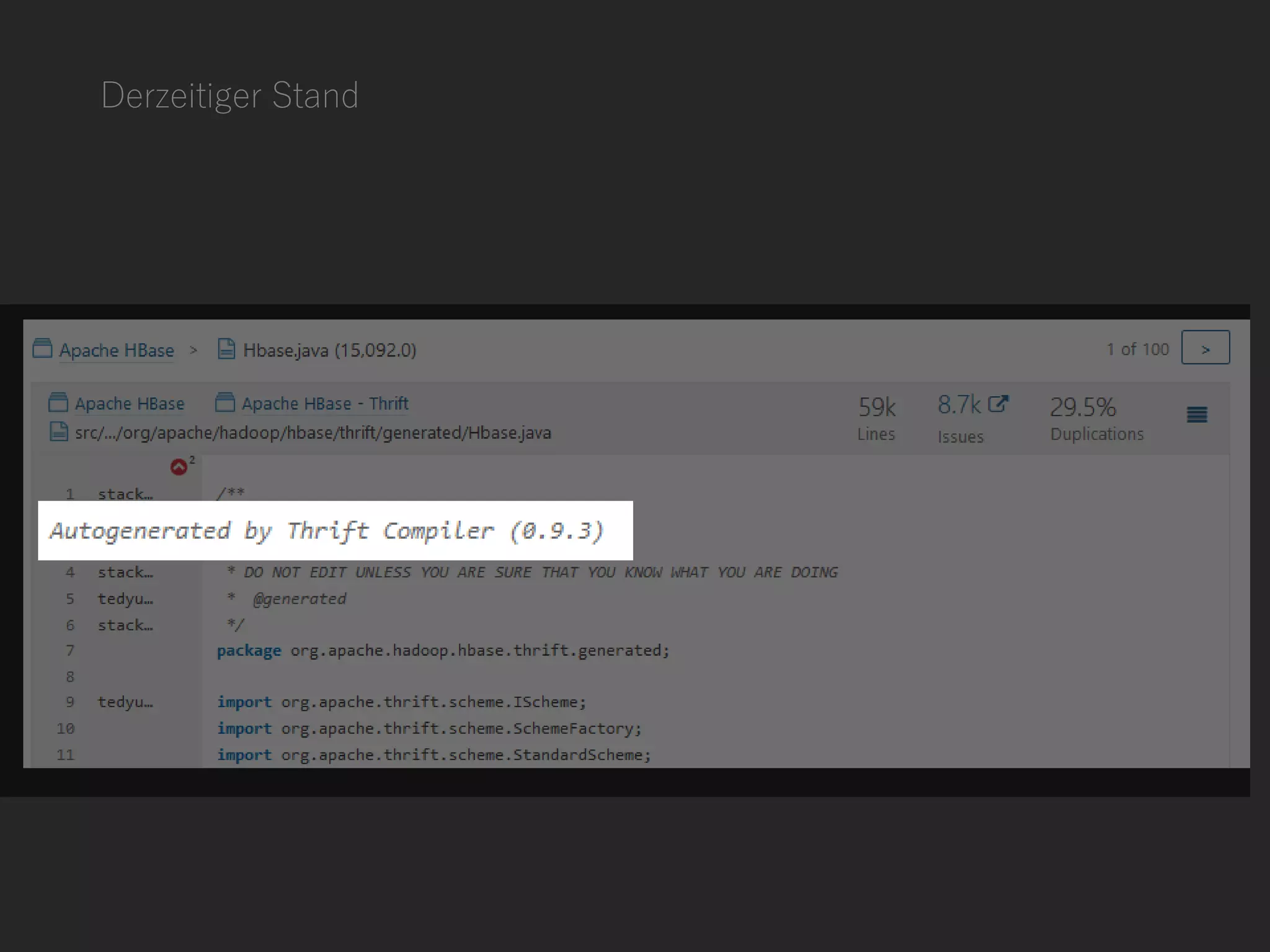Click the Thrift module folder icon
The image size is (1270, 952).
225,403
